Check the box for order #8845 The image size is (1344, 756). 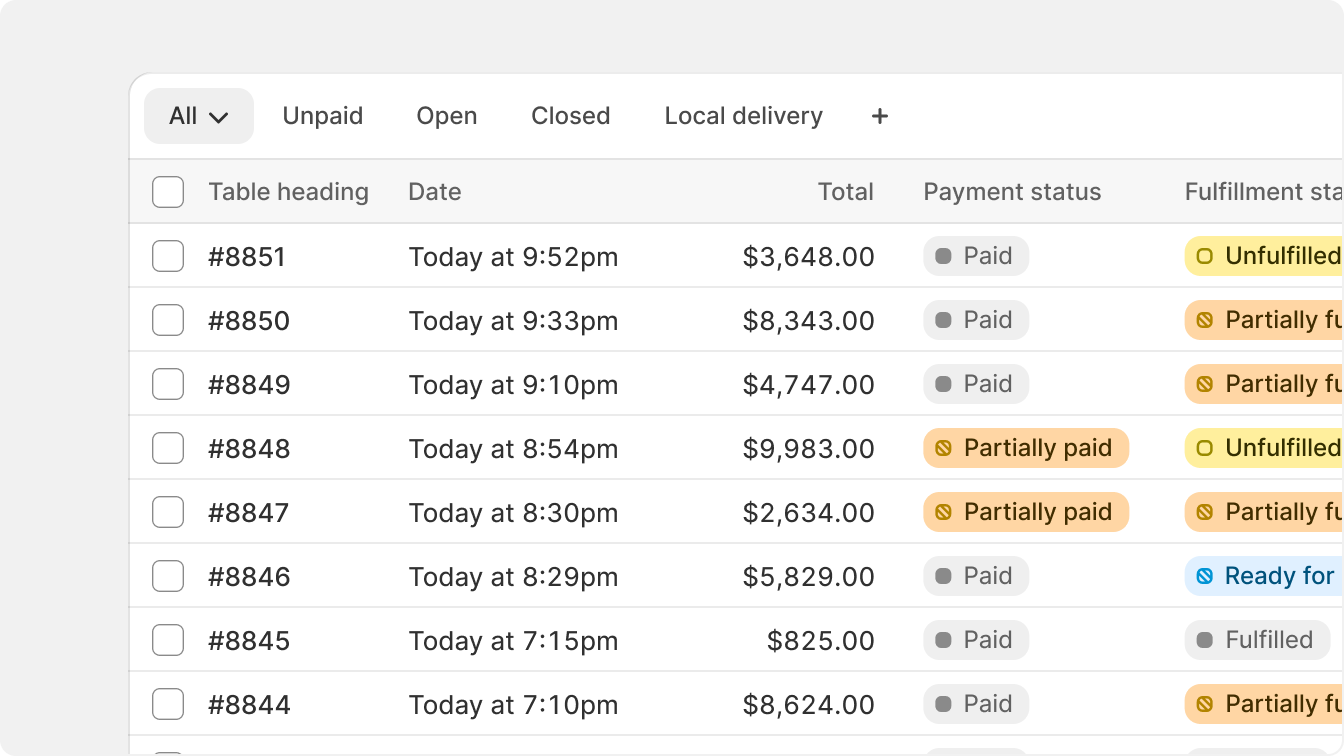click(168, 640)
